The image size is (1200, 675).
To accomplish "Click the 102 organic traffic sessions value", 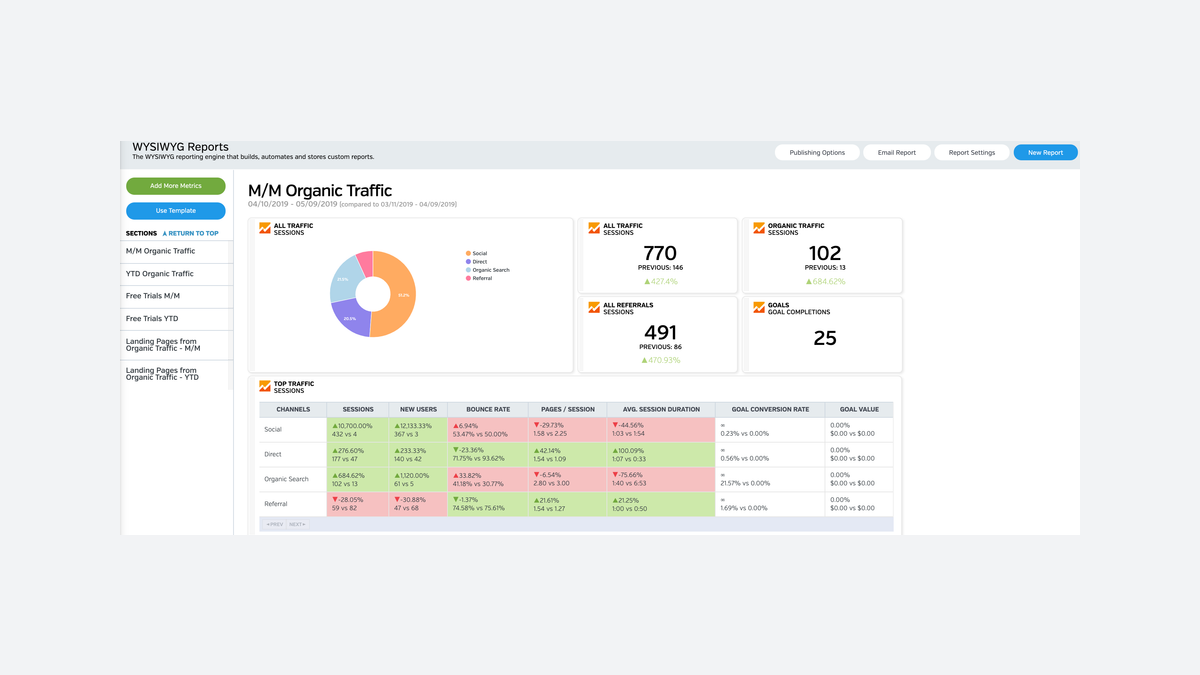I will 825,253.
